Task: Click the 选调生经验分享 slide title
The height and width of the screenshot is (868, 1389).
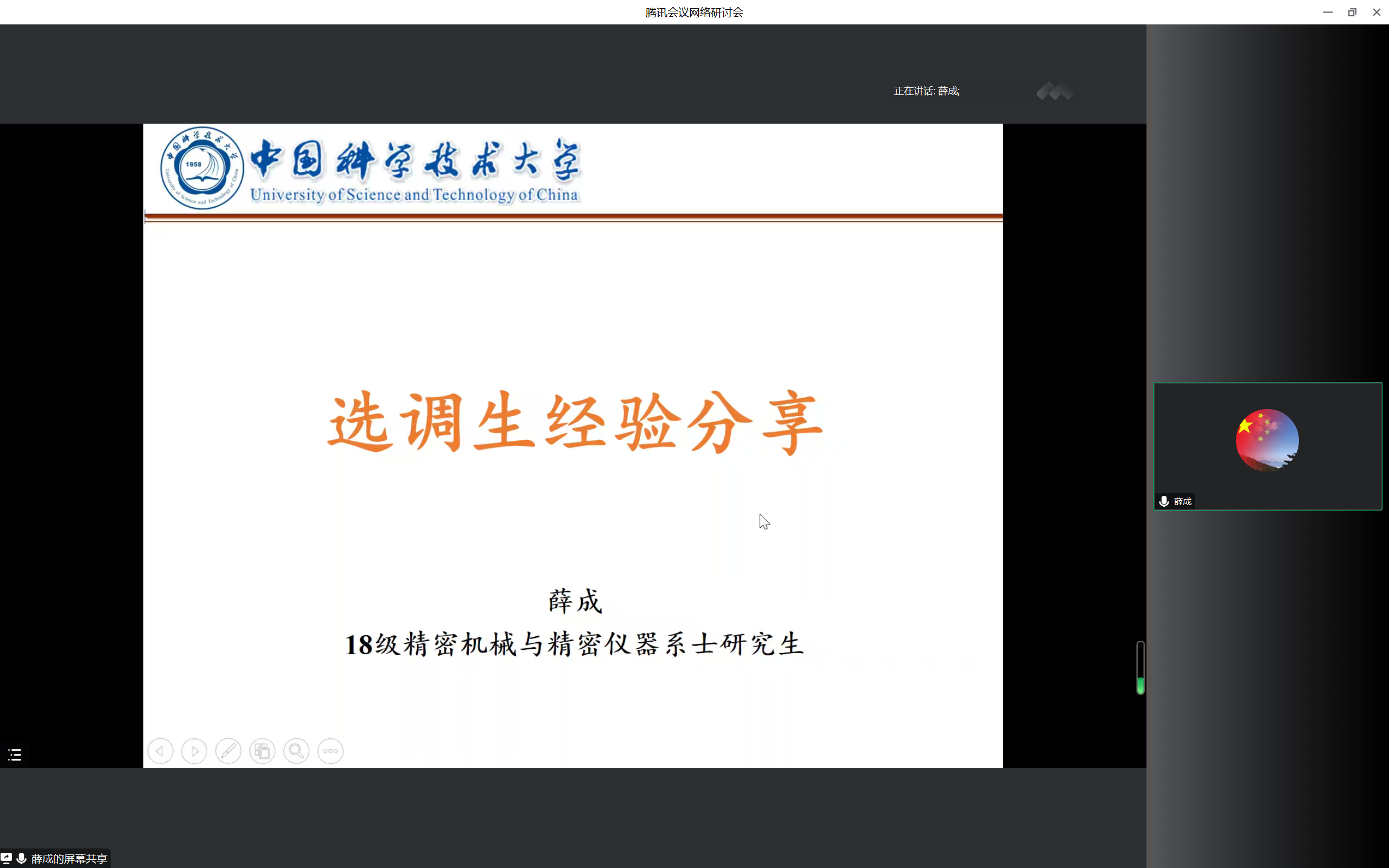Action: (575, 423)
